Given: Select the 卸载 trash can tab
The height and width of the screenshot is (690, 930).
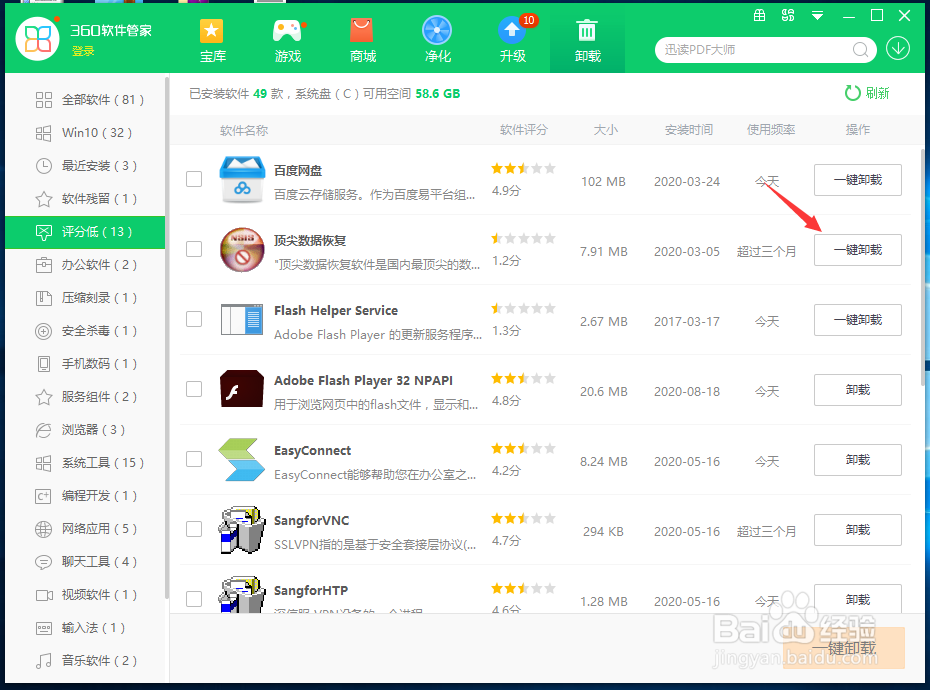Looking at the screenshot, I should click(x=587, y=40).
